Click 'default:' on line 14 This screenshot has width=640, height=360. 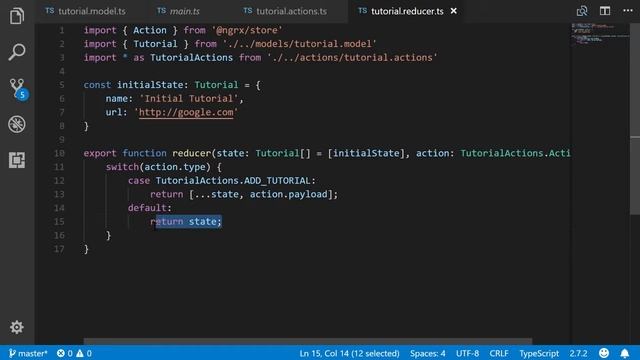tap(150, 208)
